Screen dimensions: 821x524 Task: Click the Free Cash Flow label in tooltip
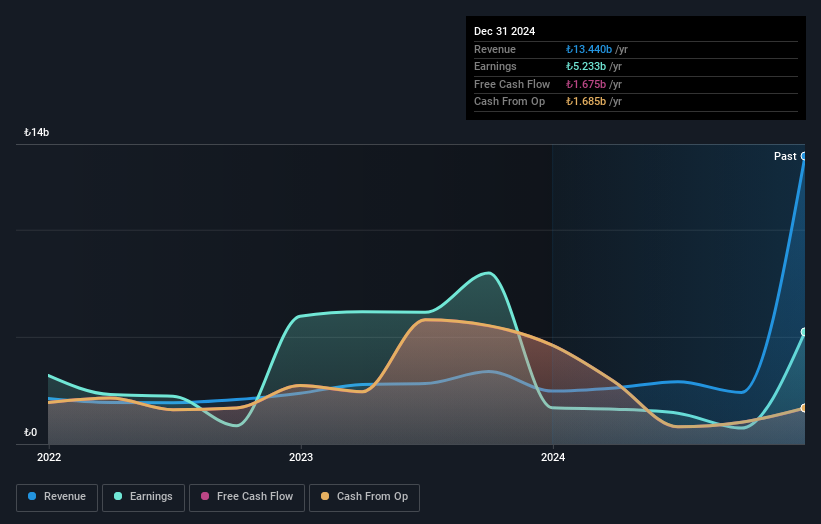[512, 84]
